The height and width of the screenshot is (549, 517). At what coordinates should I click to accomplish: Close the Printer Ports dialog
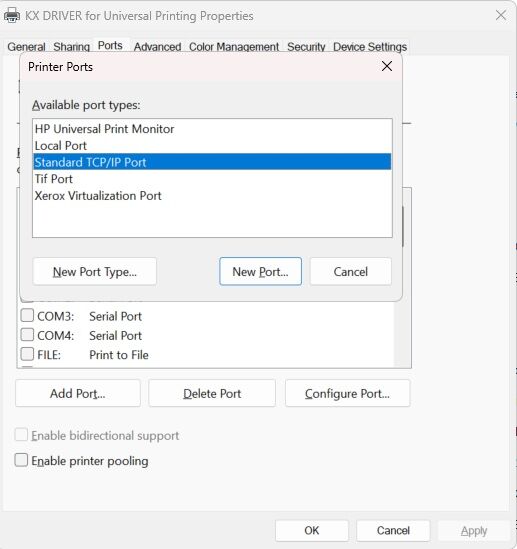pyautogui.click(x=387, y=66)
